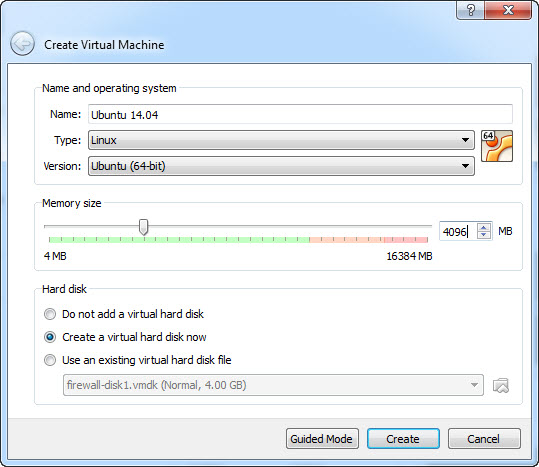Screen dimensions: 539x467
Task: Expand the Type dropdown showing Linux
Action: click(281, 140)
